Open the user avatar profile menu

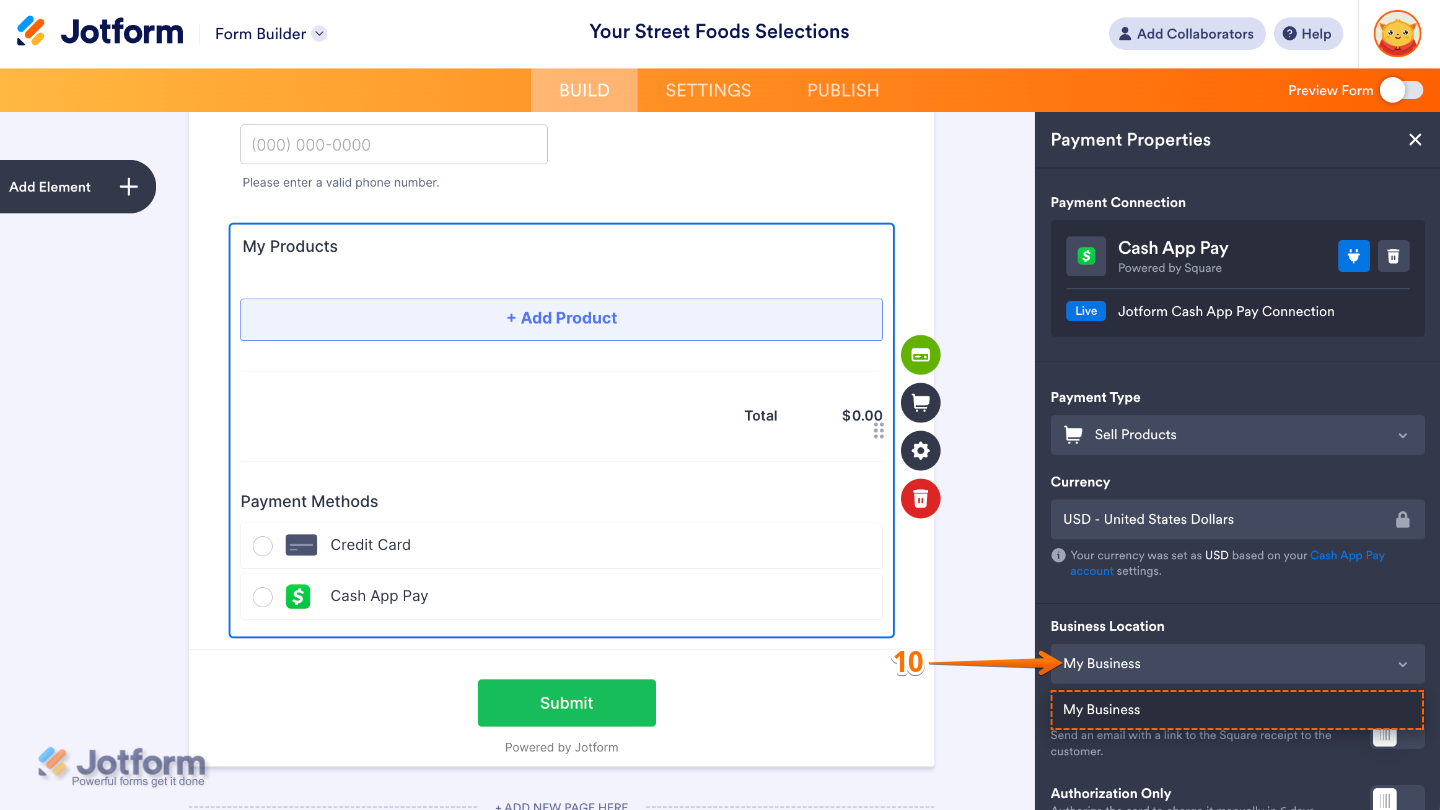1397,34
